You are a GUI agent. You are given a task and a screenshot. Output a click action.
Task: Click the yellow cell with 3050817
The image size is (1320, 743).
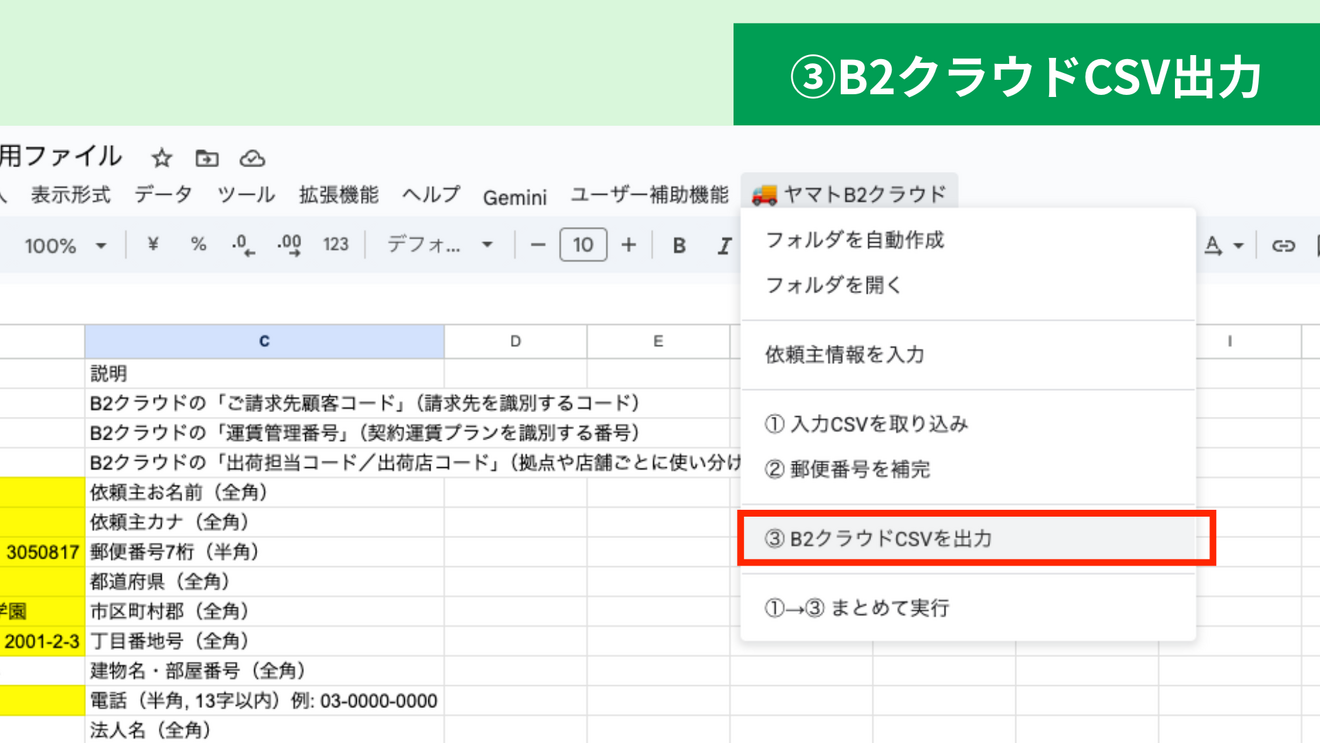pyautogui.click(x=42, y=552)
